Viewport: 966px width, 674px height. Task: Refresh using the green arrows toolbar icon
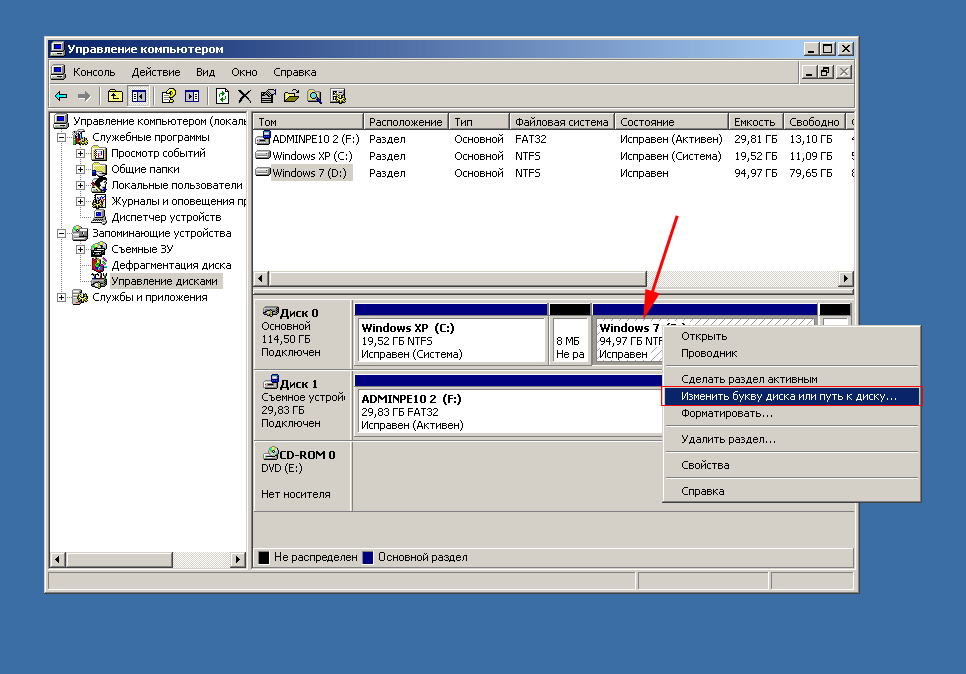(x=222, y=96)
